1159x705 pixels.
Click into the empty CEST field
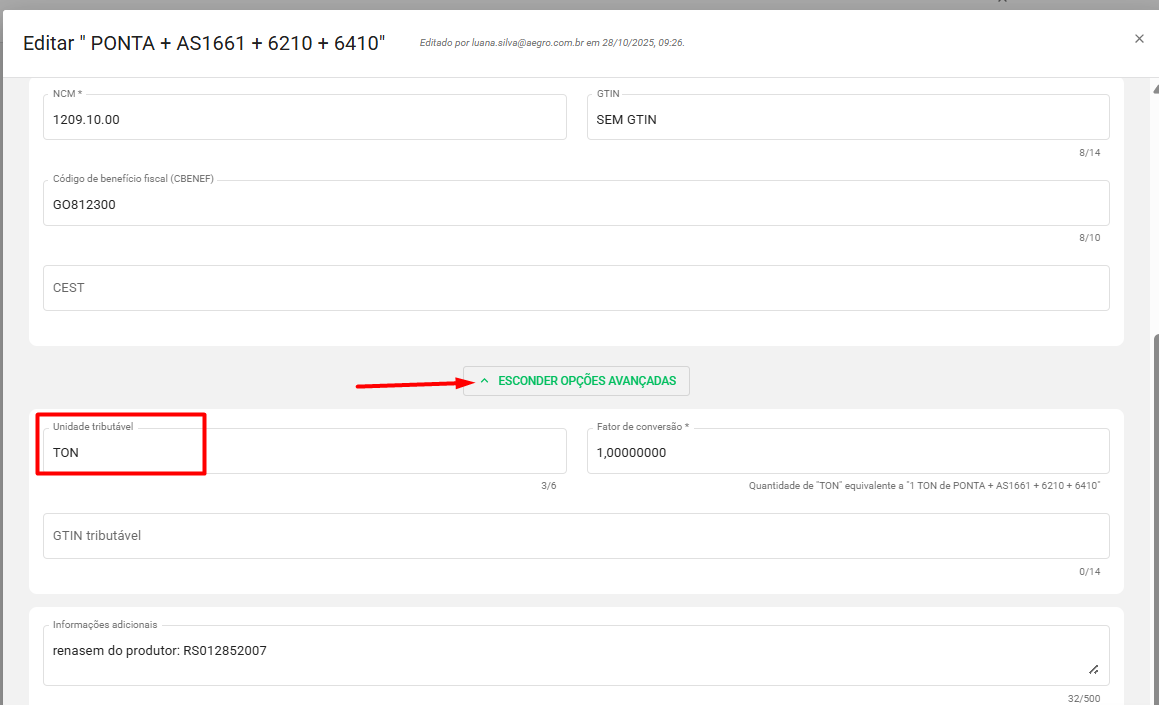pyautogui.click(x=576, y=288)
